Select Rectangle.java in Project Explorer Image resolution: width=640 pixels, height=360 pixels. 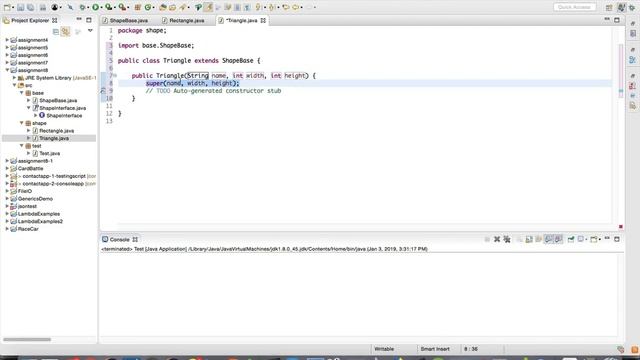[x=56, y=131]
